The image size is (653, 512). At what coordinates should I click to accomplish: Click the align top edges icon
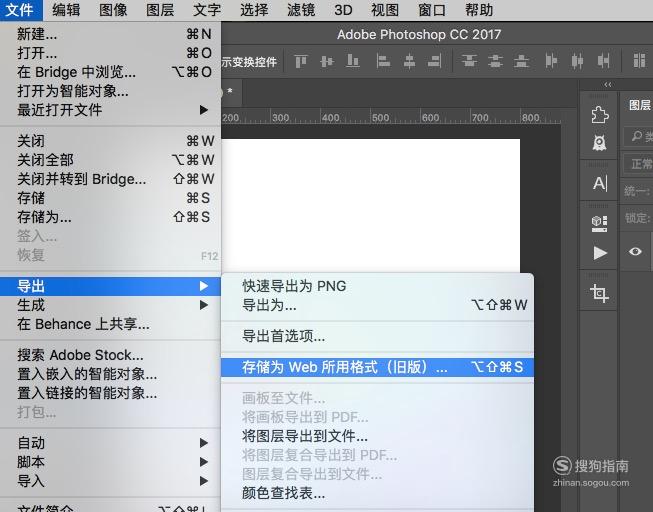tap(301, 62)
